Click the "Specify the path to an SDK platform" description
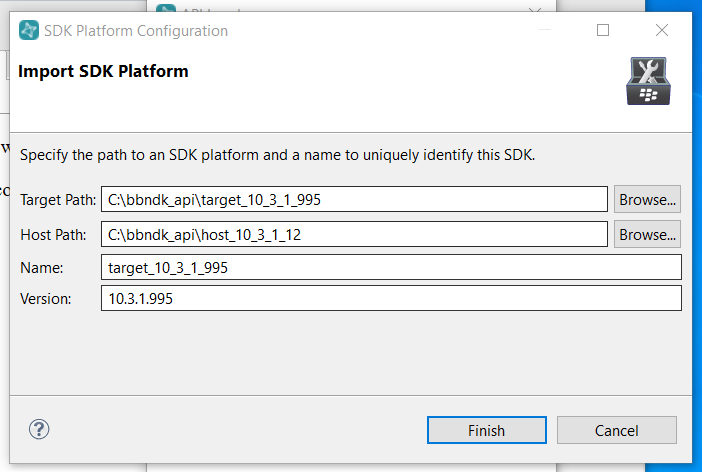 coord(278,155)
